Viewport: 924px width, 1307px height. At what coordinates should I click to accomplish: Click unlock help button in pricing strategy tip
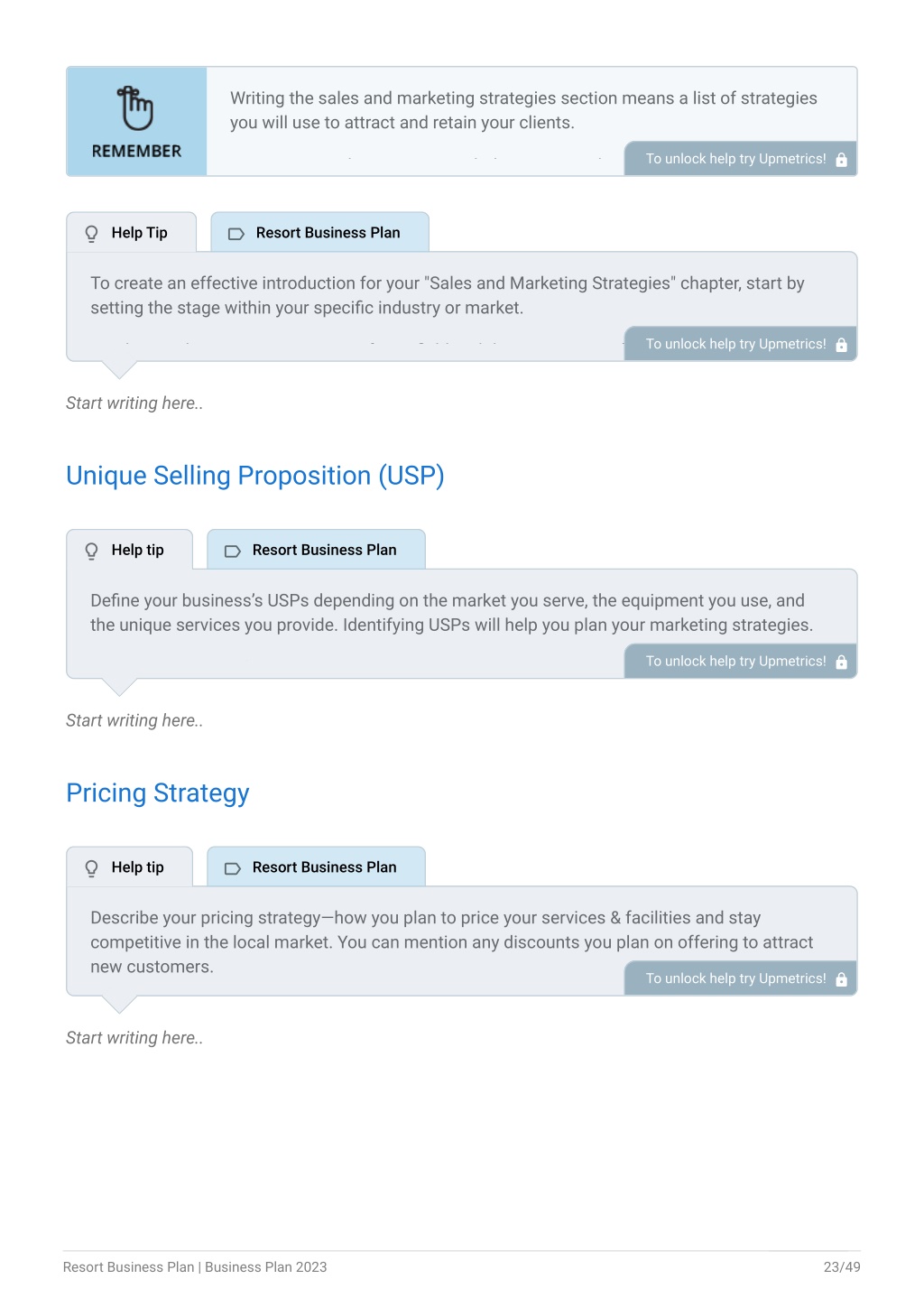pyautogui.click(x=741, y=978)
